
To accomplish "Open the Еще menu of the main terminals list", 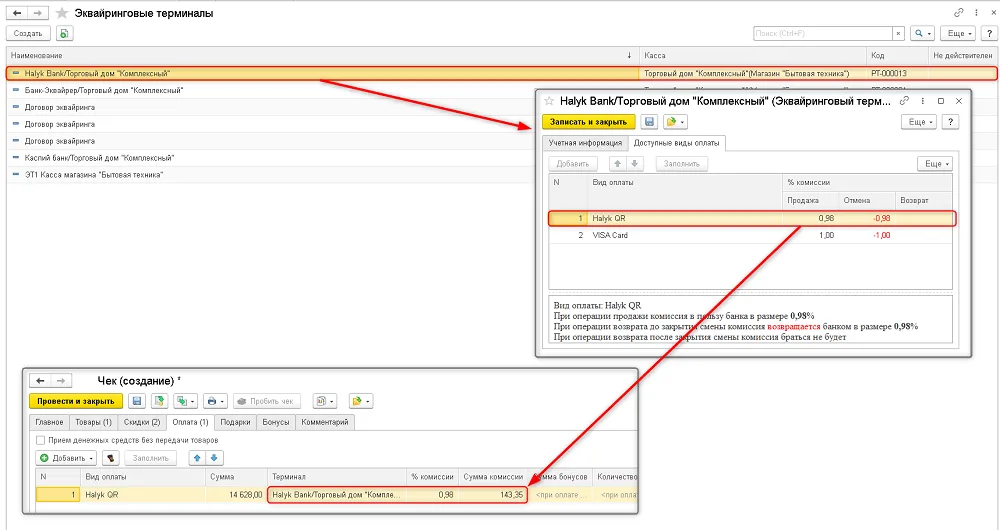I will tap(959, 33).
